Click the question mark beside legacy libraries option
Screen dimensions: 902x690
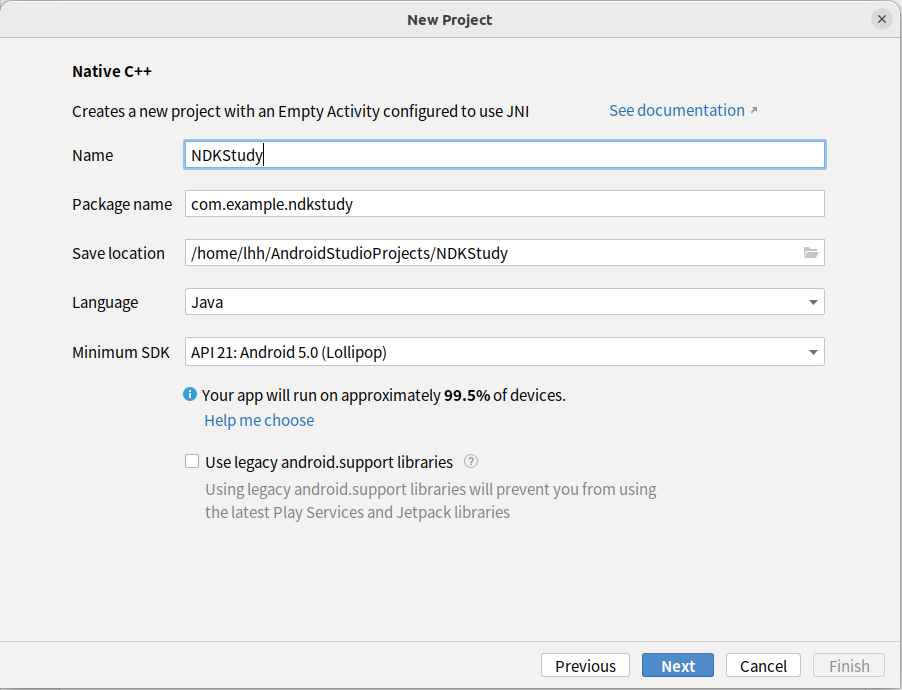pyautogui.click(x=470, y=461)
